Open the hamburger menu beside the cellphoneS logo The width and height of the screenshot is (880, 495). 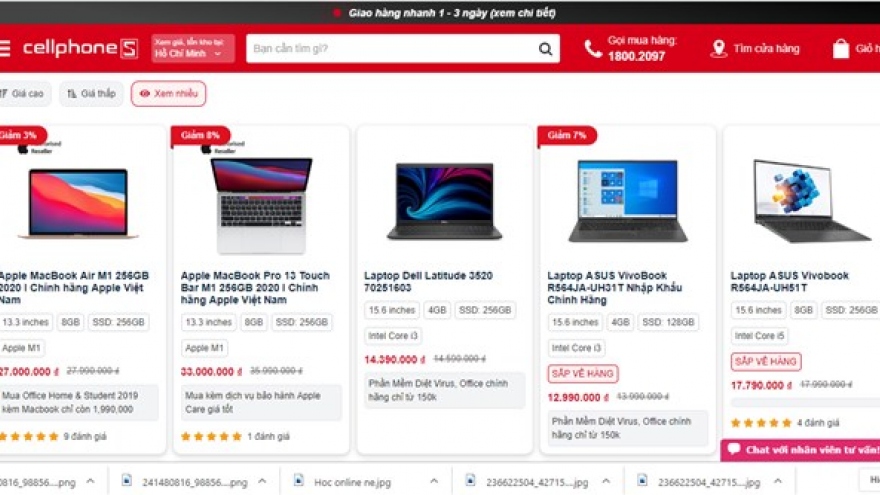coord(4,48)
